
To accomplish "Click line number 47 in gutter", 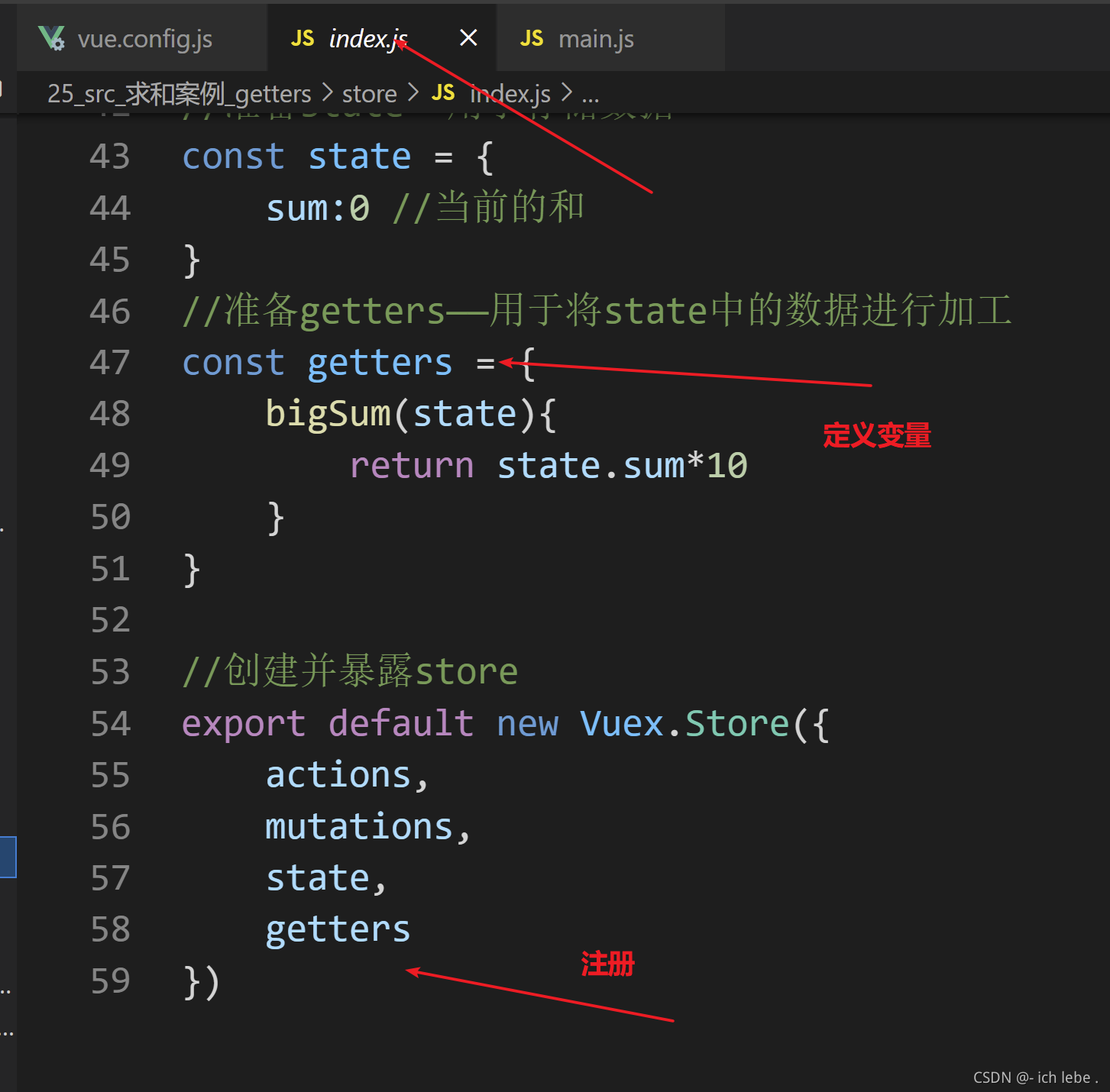I will coord(110,363).
